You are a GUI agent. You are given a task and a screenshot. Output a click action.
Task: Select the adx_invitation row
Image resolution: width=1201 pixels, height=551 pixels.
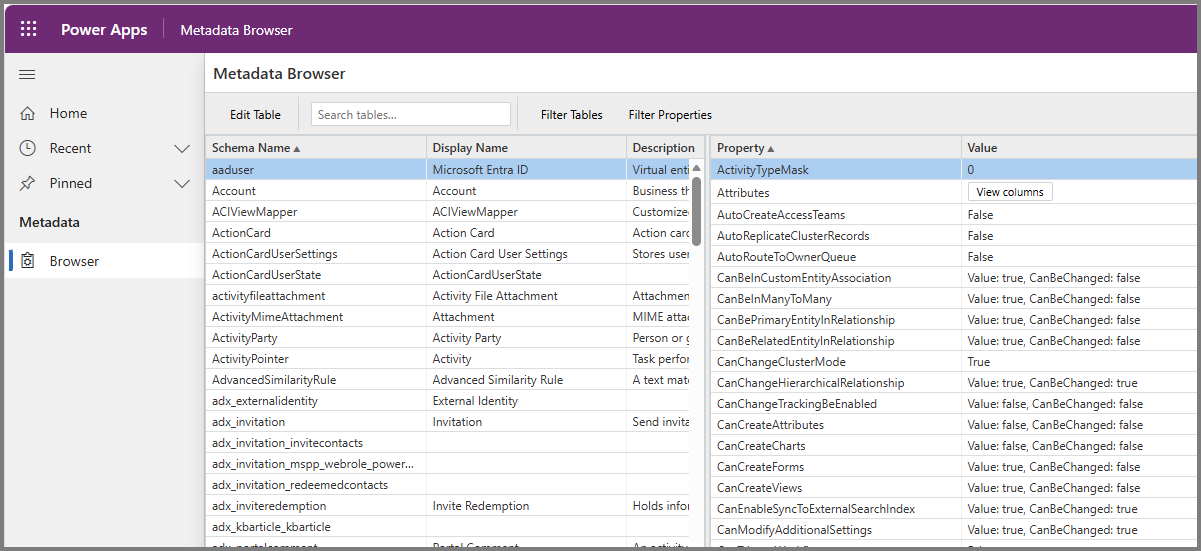pyautogui.click(x=447, y=422)
